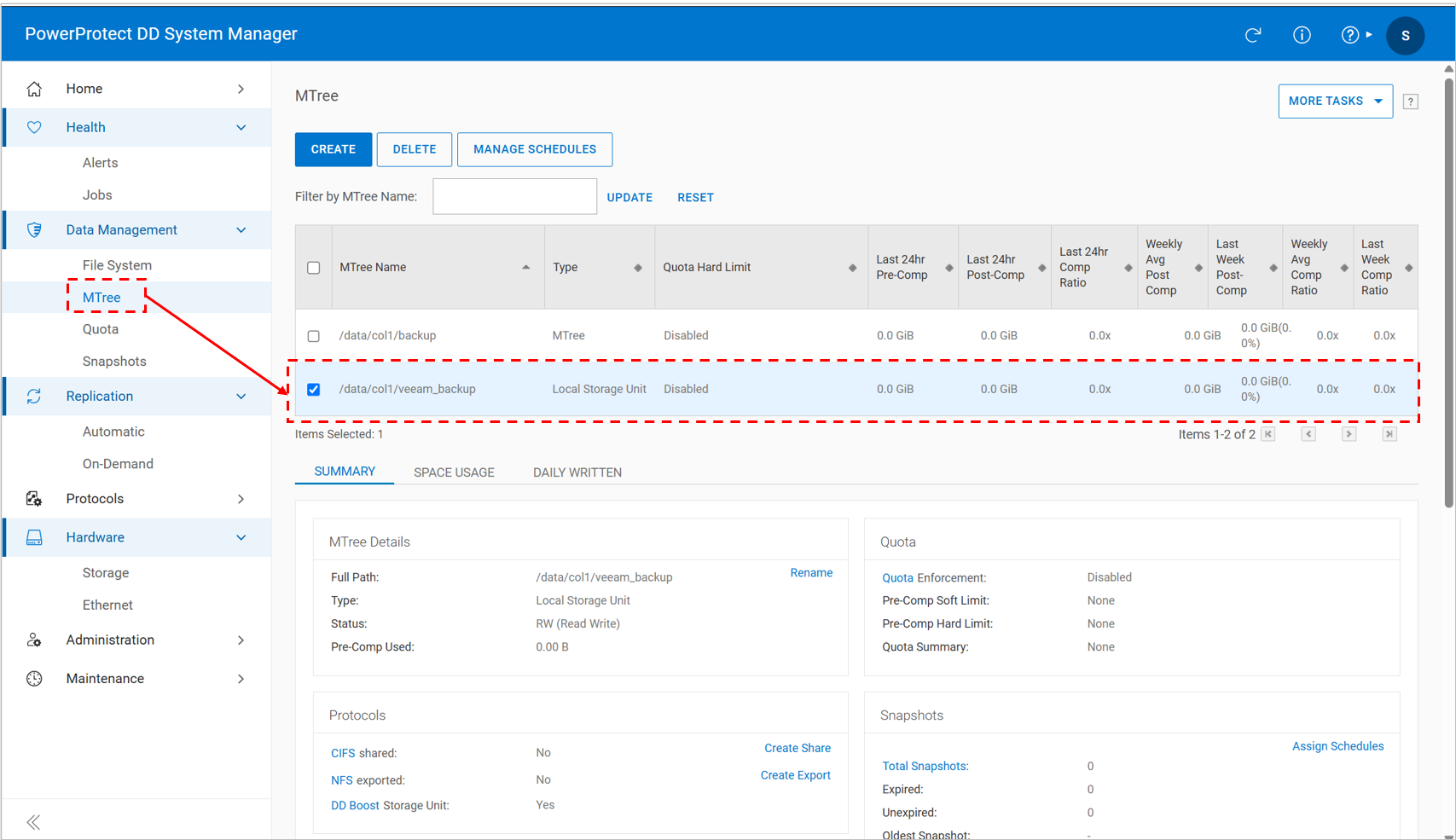The width and height of the screenshot is (1456, 840).
Task: Click the CREATE button
Action: point(334,149)
